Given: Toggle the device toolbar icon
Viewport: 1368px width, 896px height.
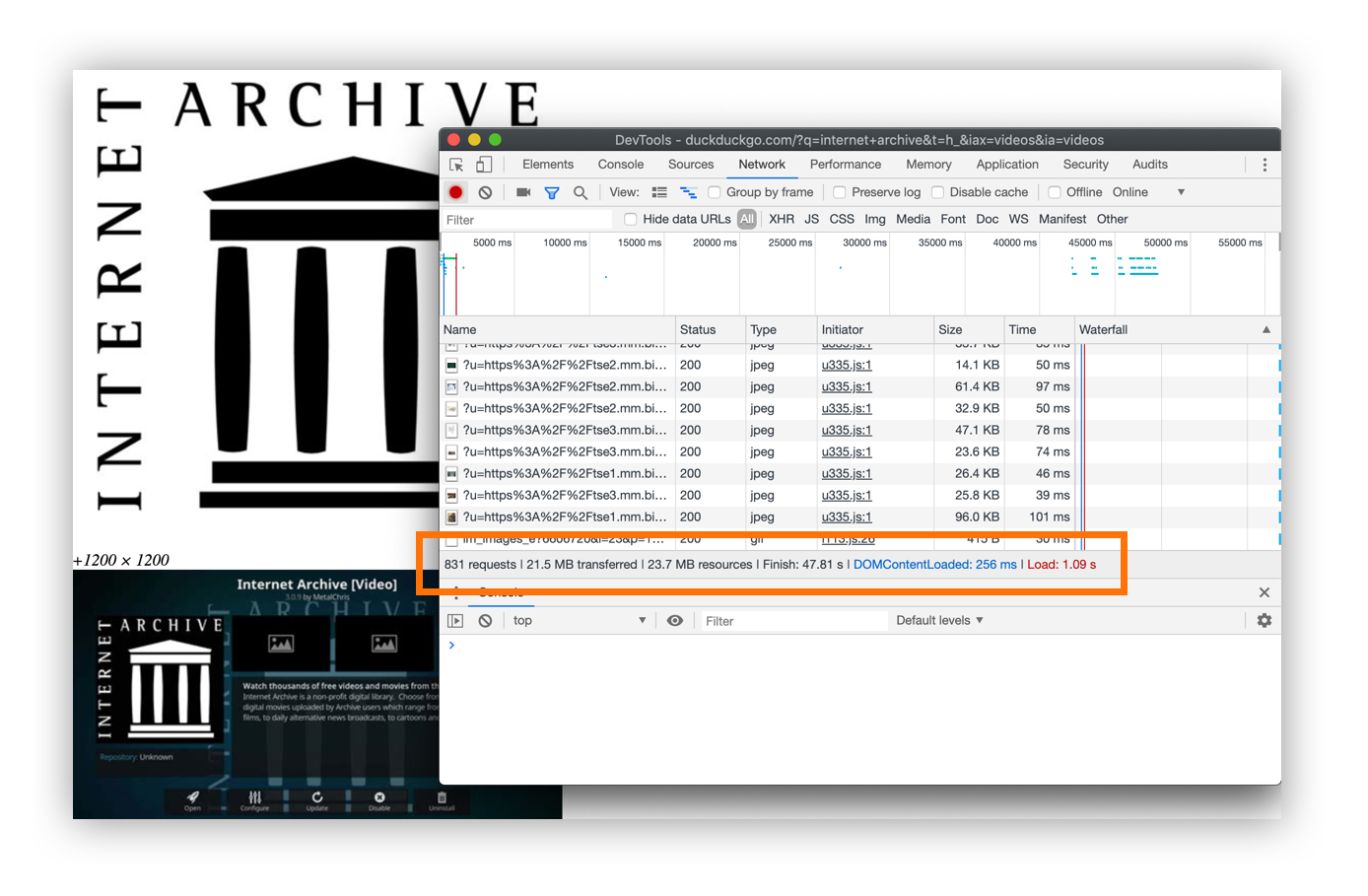Looking at the screenshot, I should pos(484,165).
